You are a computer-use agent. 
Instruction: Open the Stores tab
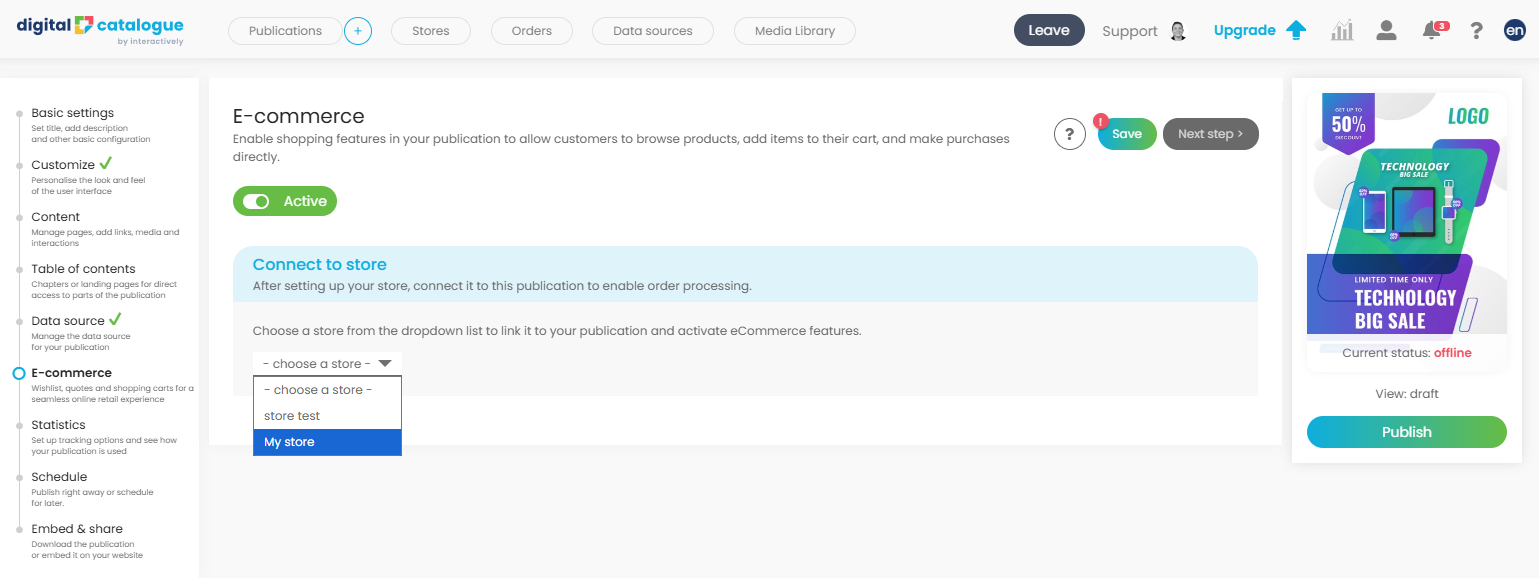pos(431,31)
